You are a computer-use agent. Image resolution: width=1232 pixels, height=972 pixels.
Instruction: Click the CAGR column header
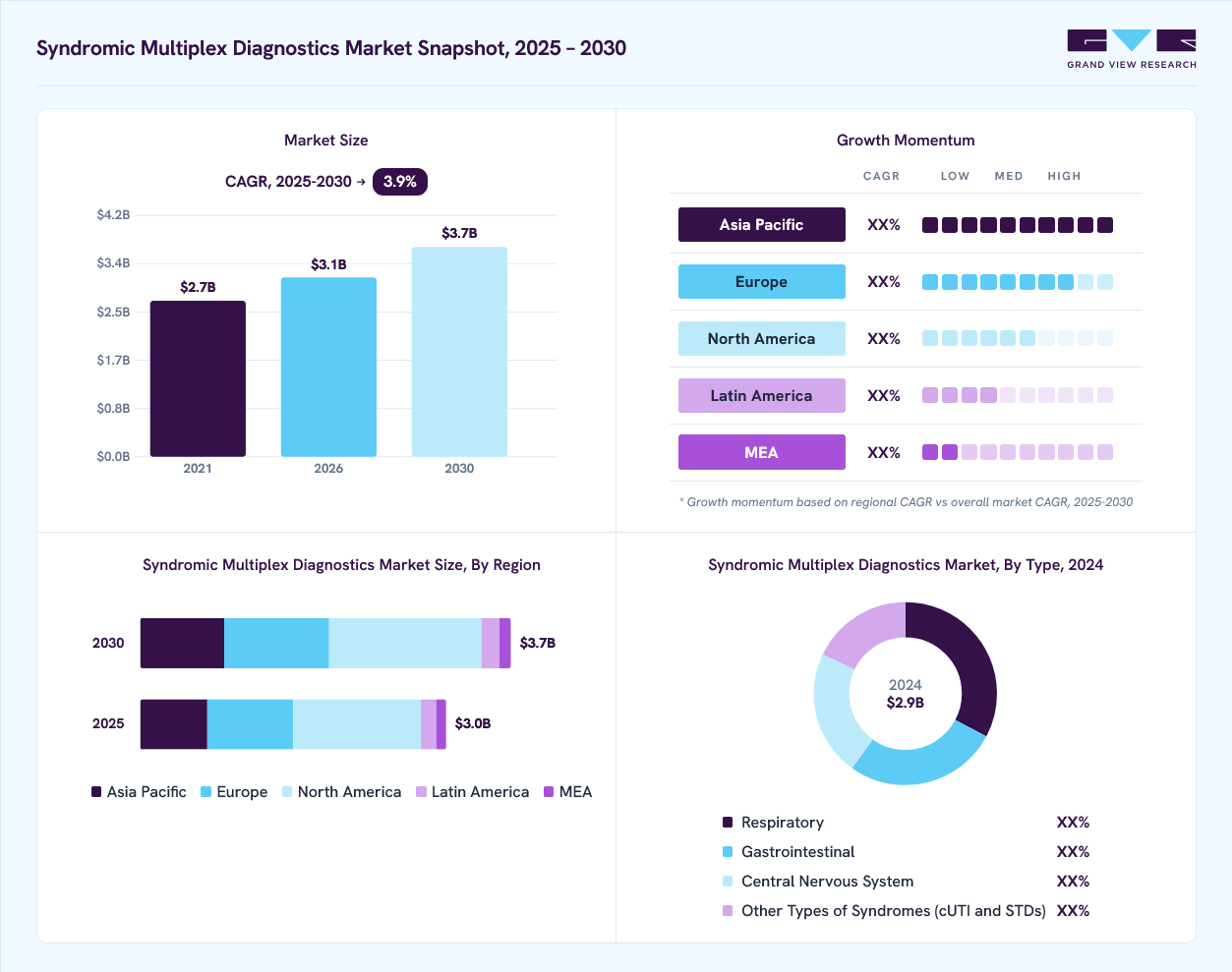882,176
